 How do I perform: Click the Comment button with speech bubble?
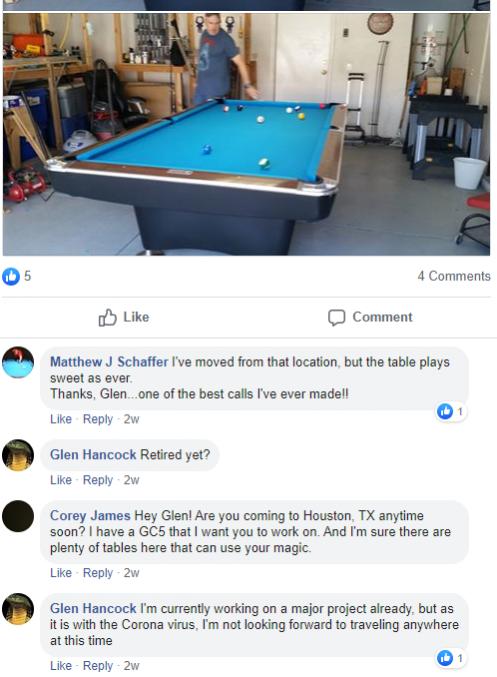point(370,317)
